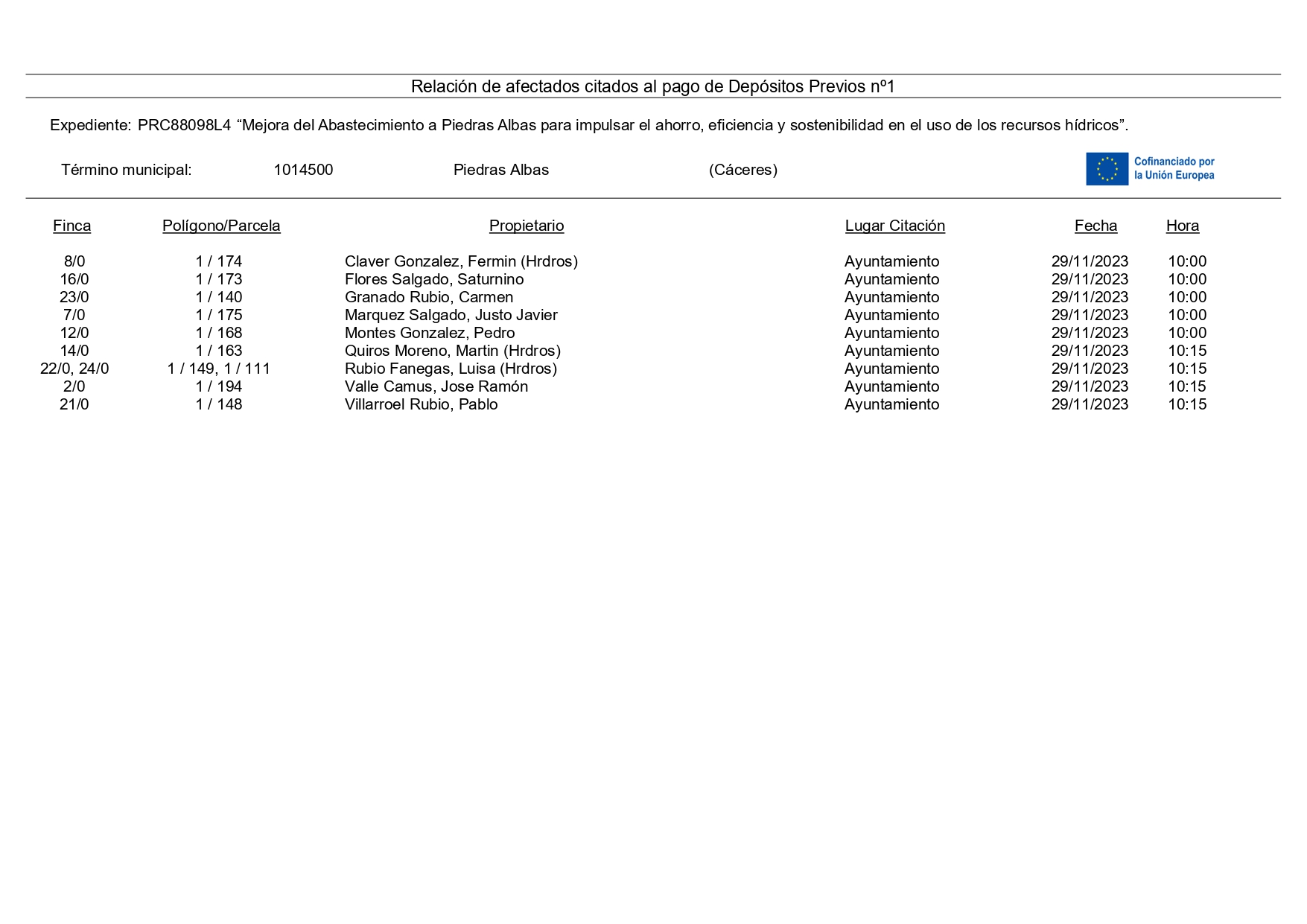Click the 'Lugar Citación' column header
The height and width of the screenshot is (924, 1307).
pyautogui.click(x=895, y=226)
